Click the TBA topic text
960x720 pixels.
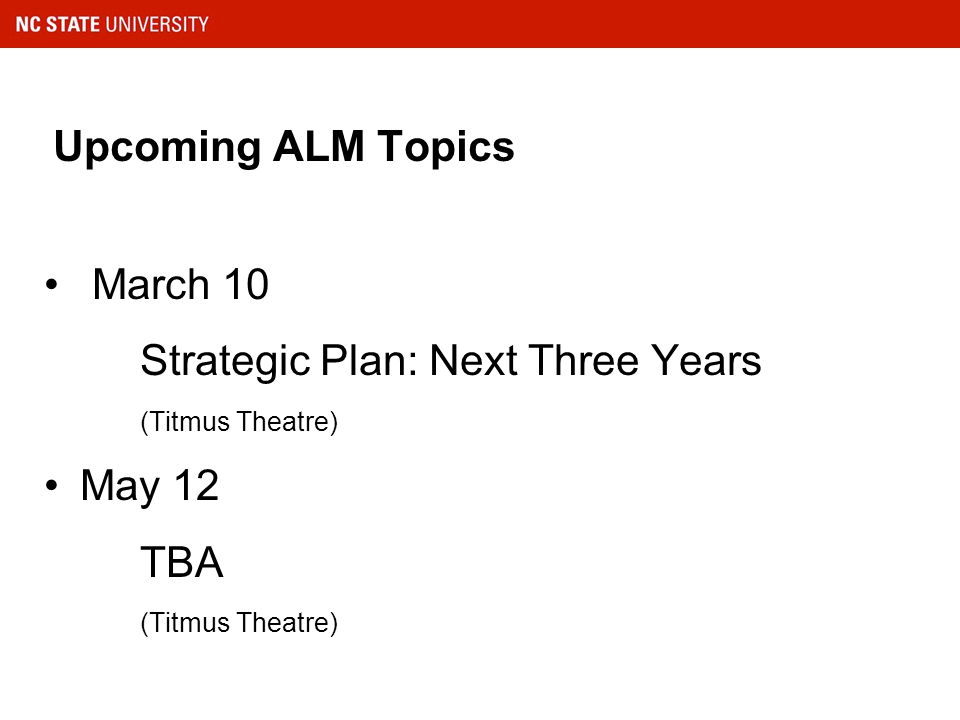(182, 562)
